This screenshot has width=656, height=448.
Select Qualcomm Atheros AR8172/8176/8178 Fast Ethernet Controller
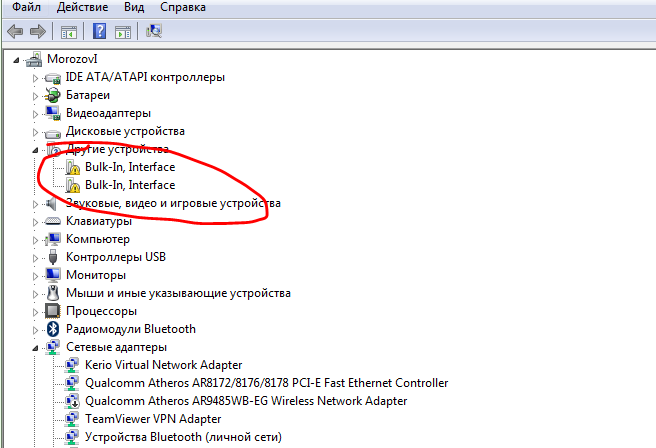click(266, 383)
